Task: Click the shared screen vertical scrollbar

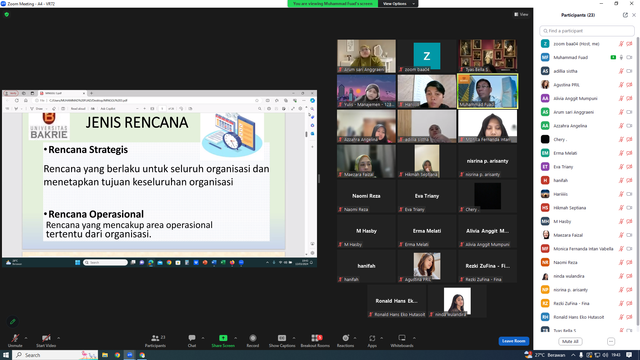Action: (306, 135)
